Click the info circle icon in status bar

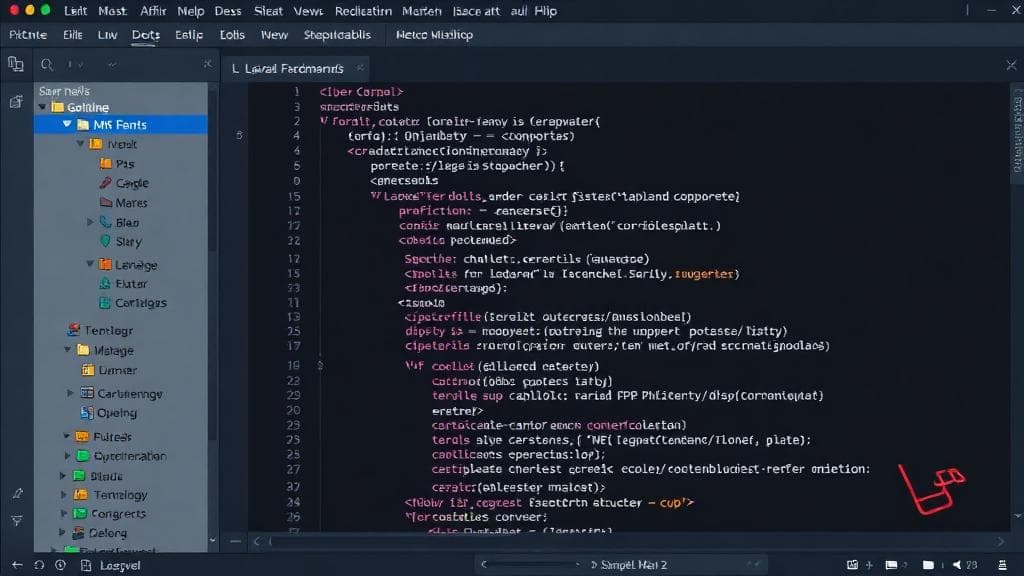point(60,565)
